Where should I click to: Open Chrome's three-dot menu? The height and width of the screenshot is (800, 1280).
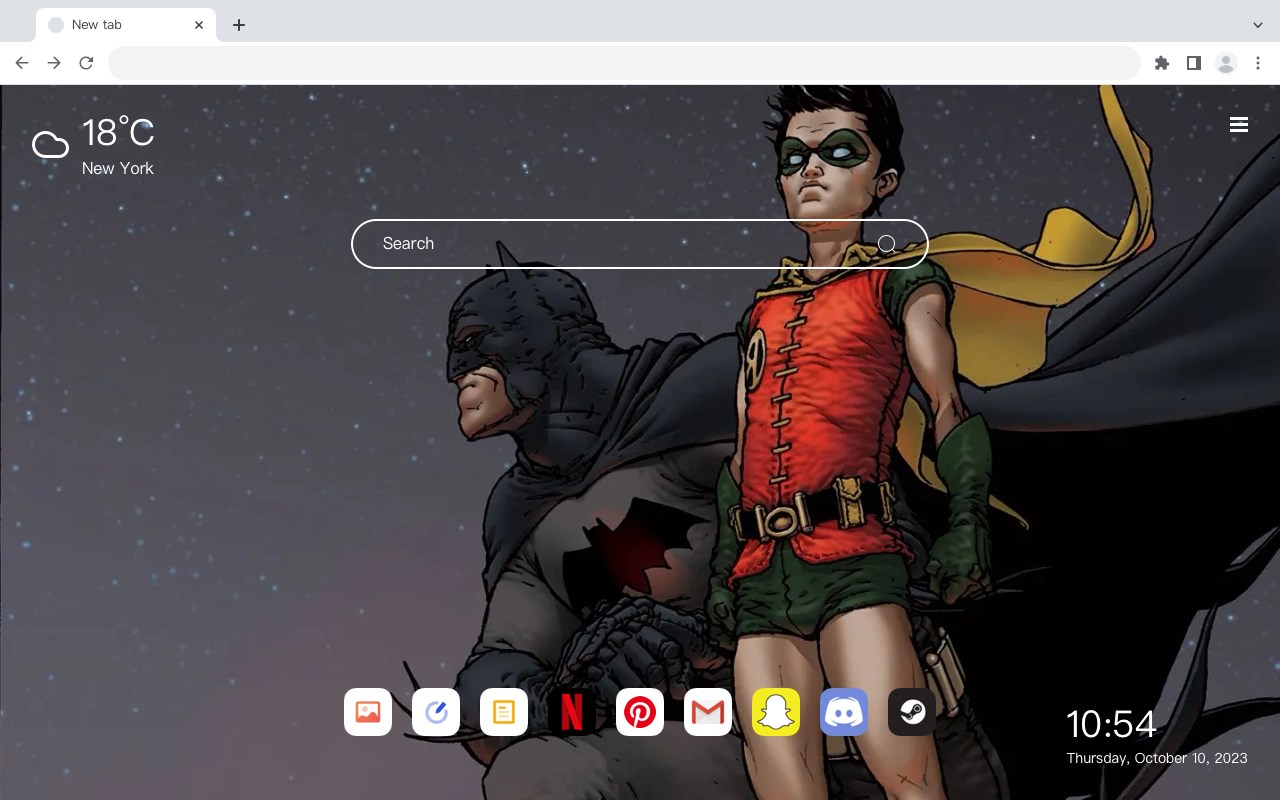click(x=1258, y=63)
